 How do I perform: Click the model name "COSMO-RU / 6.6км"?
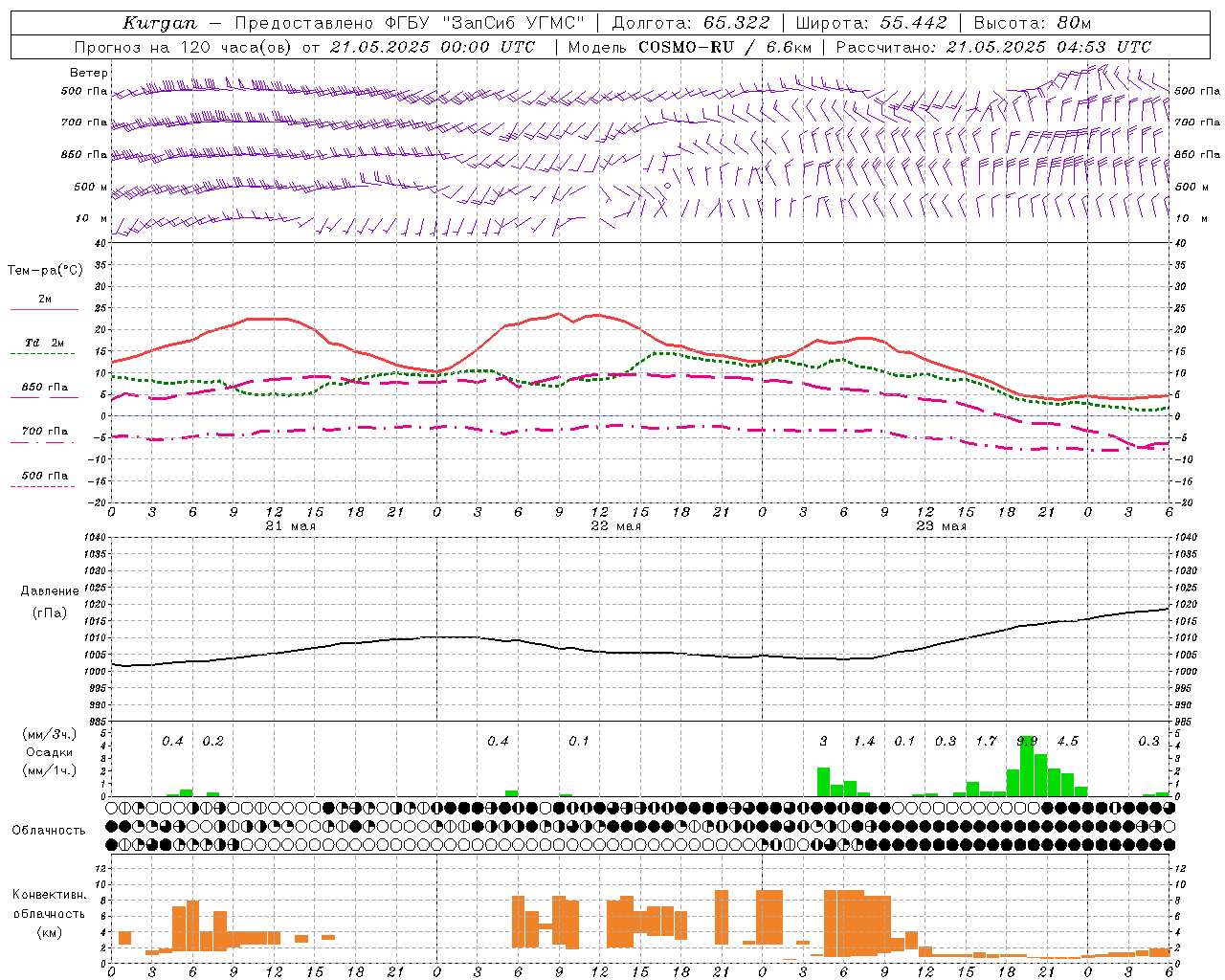pyautogui.click(x=725, y=47)
